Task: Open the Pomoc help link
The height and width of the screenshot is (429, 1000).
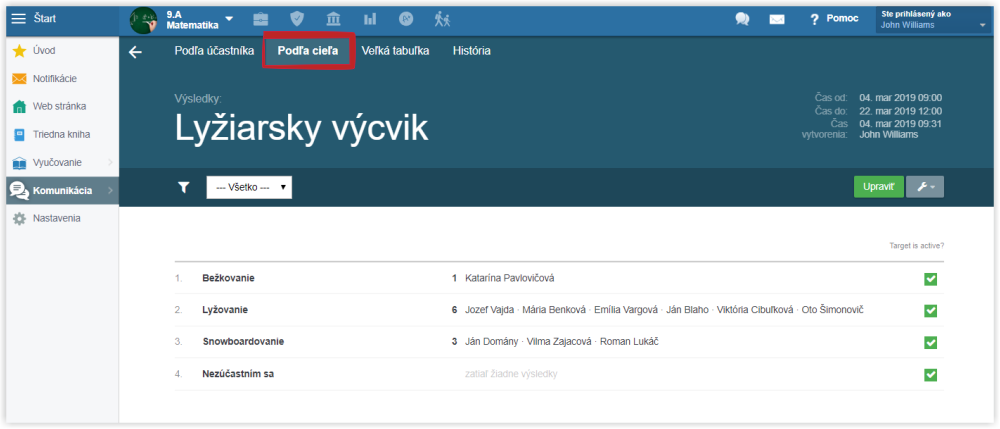Action: point(833,19)
